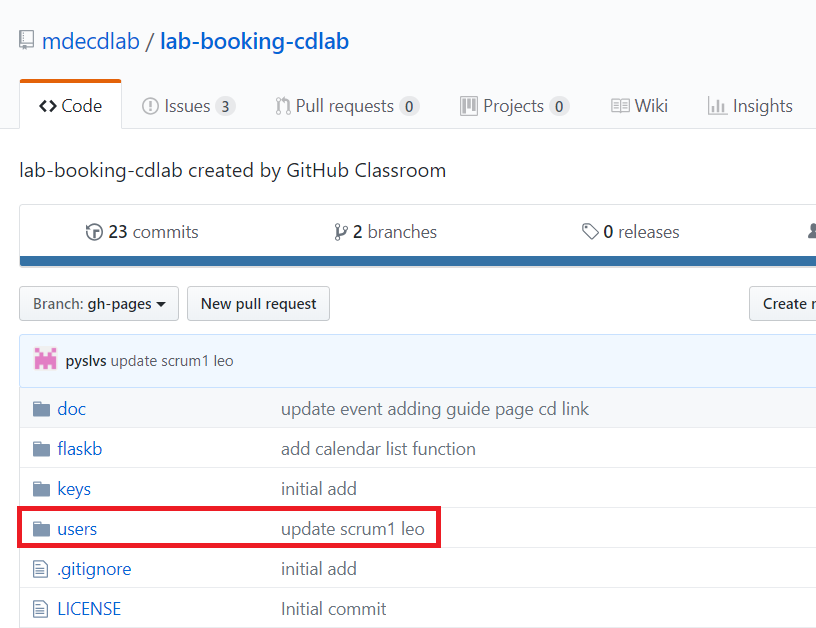Click the Wiki open-book icon
The height and width of the screenshot is (628, 816).
click(x=620, y=106)
